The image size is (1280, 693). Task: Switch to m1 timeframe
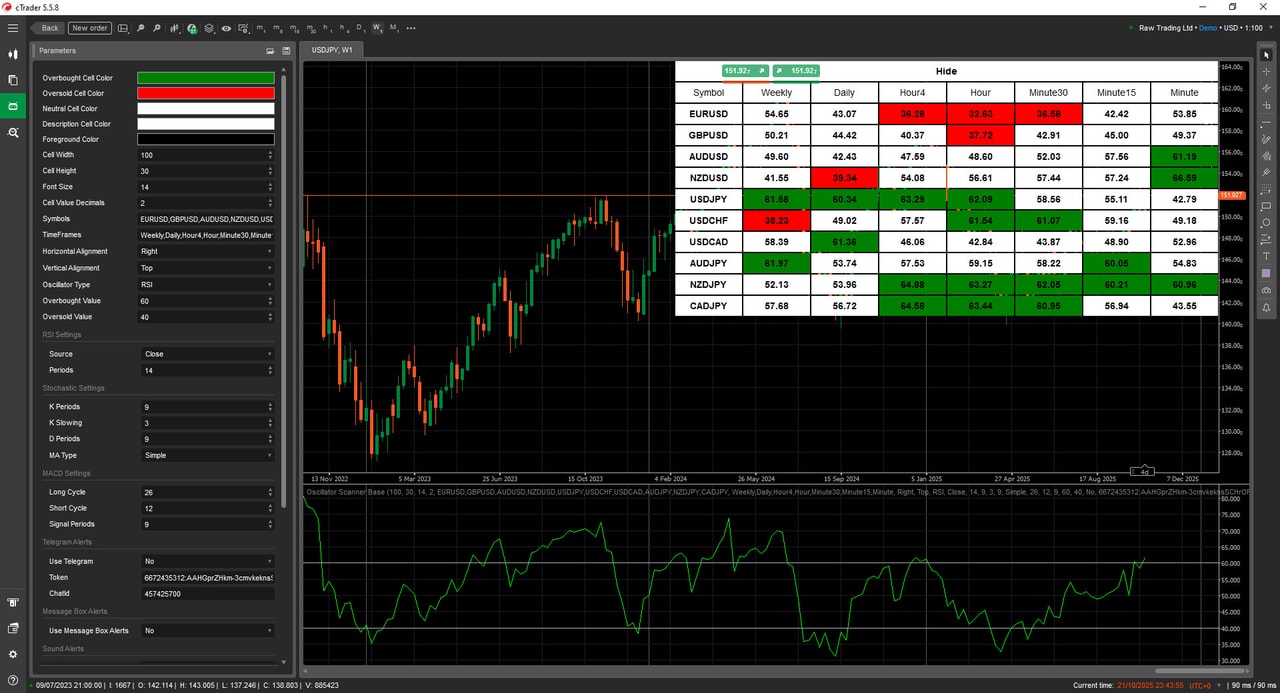coord(261,28)
